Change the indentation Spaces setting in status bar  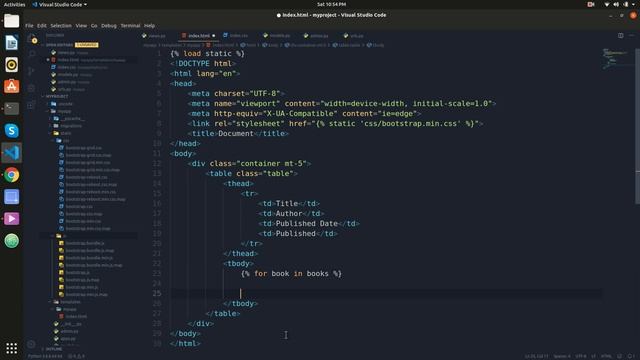click(x=562, y=356)
